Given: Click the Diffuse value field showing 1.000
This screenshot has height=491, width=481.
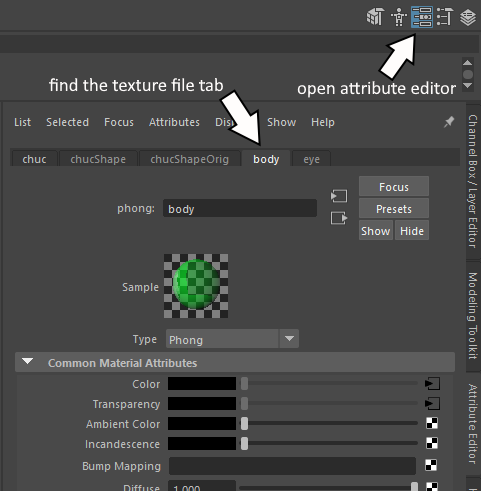Looking at the screenshot, I should coord(202,486).
